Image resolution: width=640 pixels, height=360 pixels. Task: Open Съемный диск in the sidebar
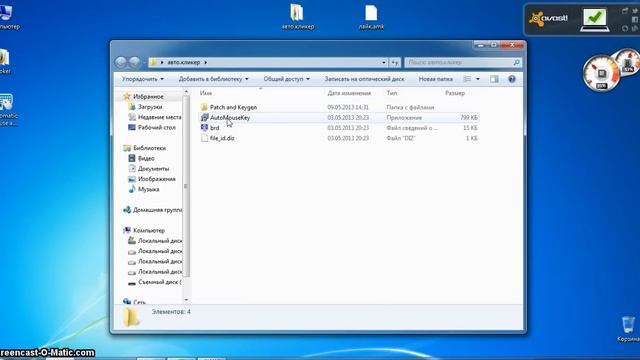(x=160, y=282)
